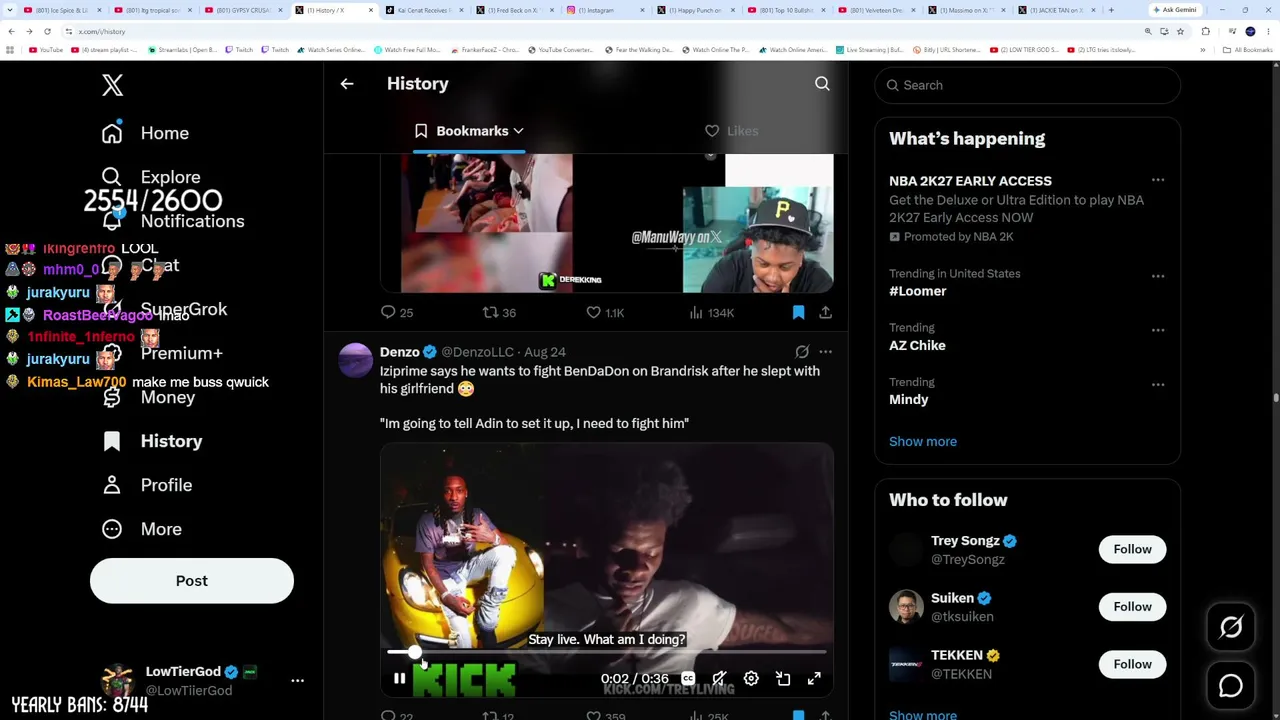Viewport: 1280px width, 720px height.
Task: Follow Suiken
Action: (x=1133, y=607)
